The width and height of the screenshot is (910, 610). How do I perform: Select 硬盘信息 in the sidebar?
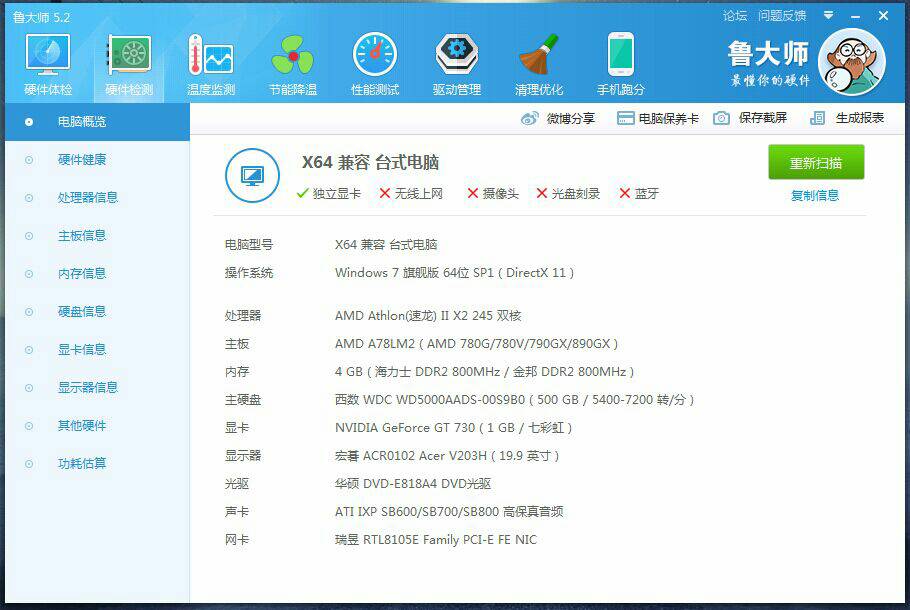[x=98, y=312]
